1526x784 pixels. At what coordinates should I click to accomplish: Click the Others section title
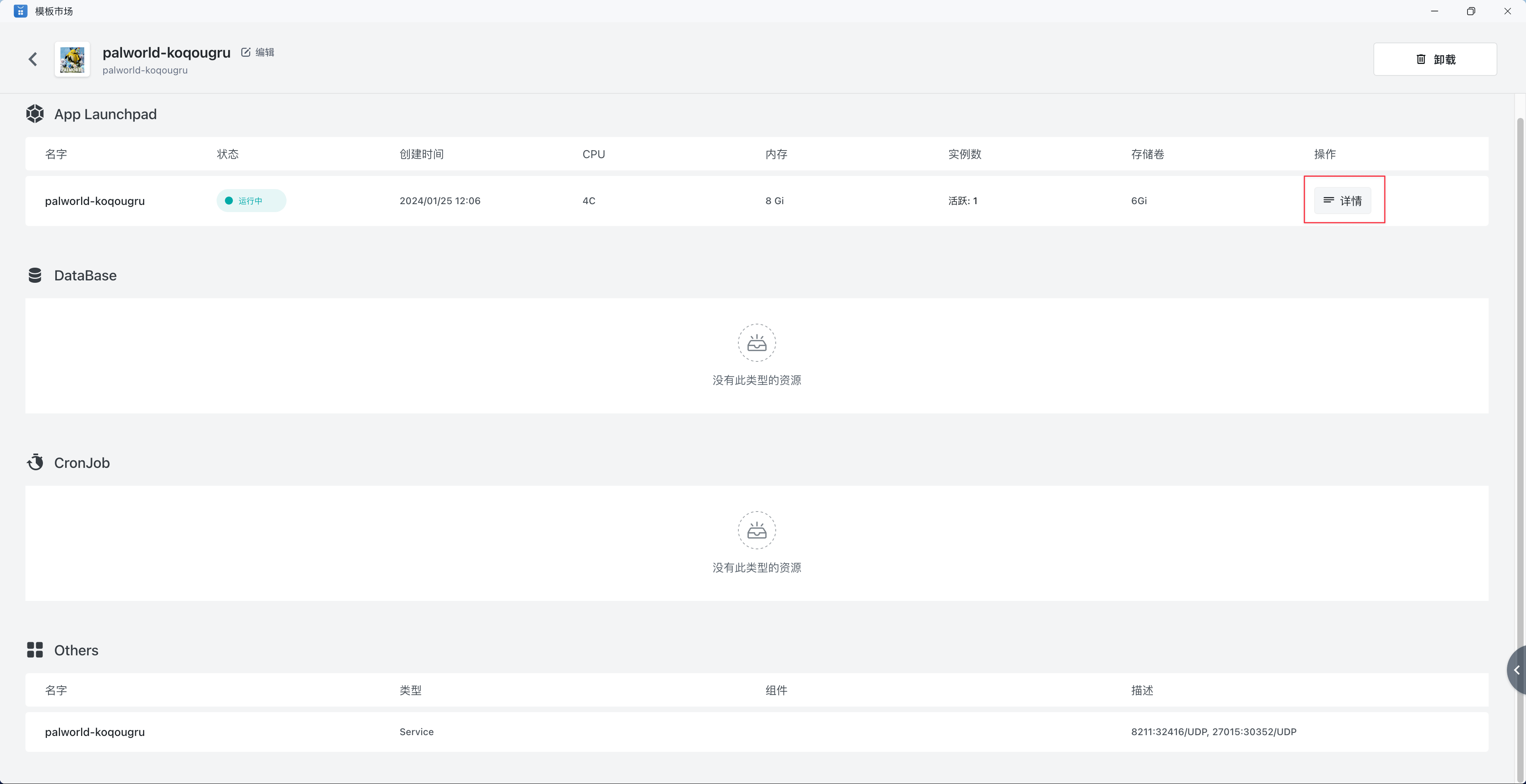pos(76,650)
